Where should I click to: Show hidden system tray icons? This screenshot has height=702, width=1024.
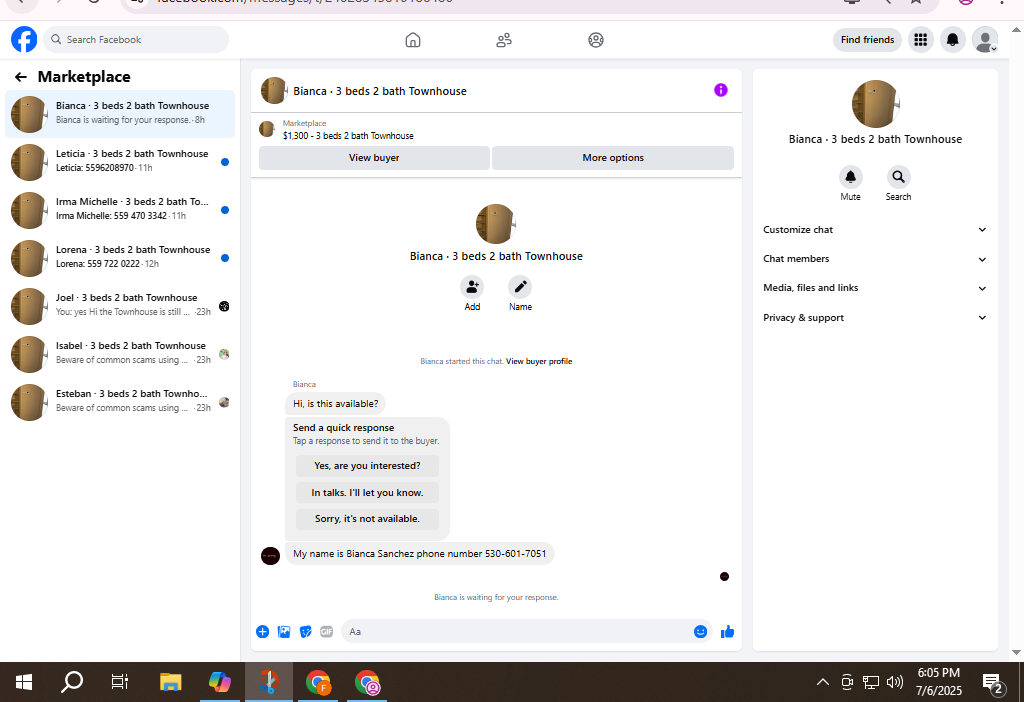click(x=823, y=682)
